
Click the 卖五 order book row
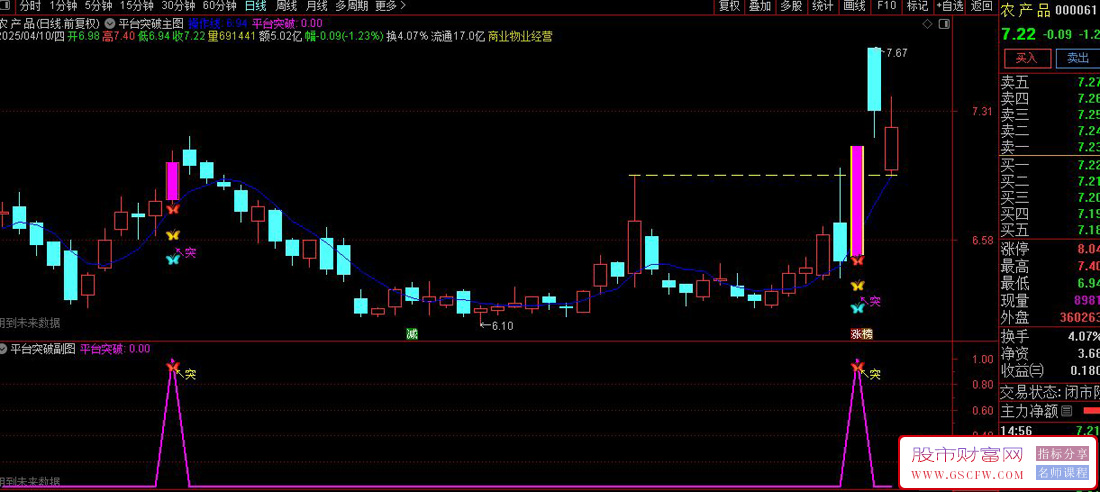coord(1049,83)
